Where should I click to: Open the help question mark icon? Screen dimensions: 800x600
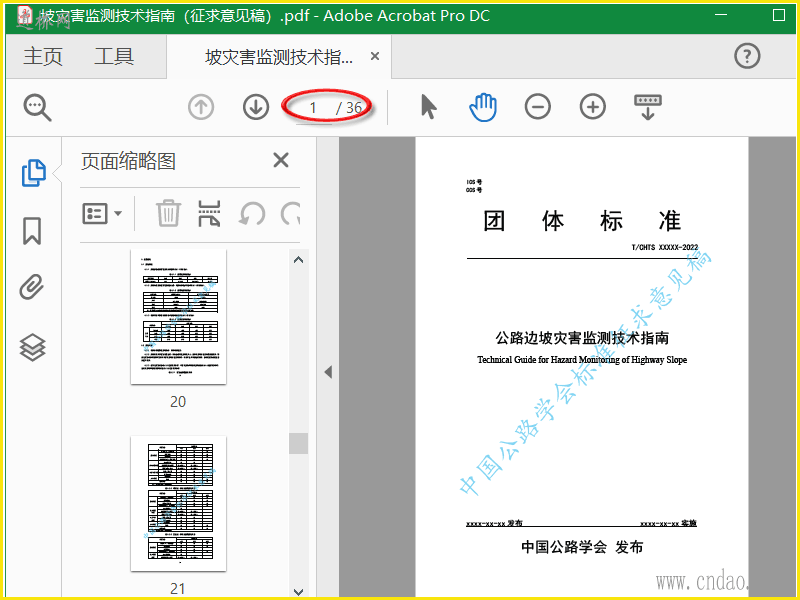point(747,56)
